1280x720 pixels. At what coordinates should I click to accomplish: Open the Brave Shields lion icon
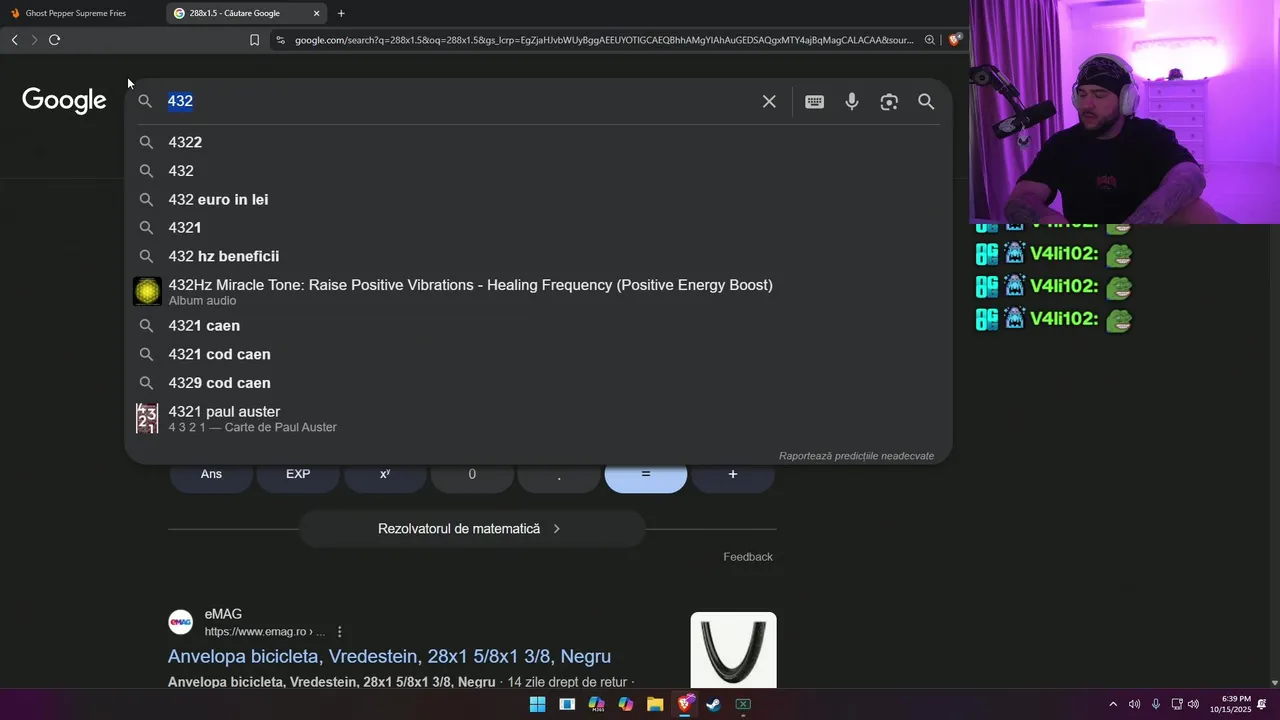tap(955, 40)
